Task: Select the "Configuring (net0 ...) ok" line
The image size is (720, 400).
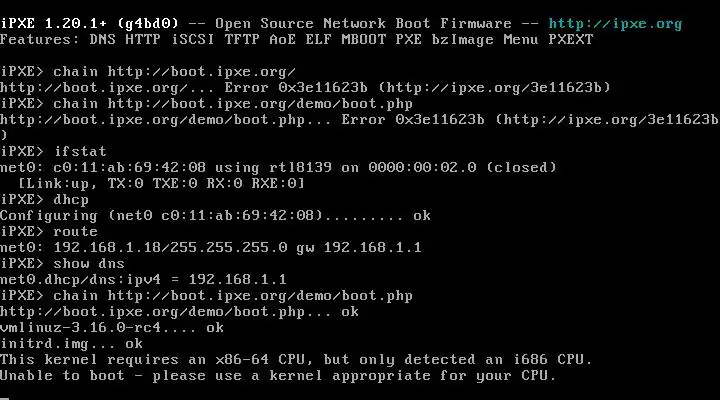Action: 215,215
